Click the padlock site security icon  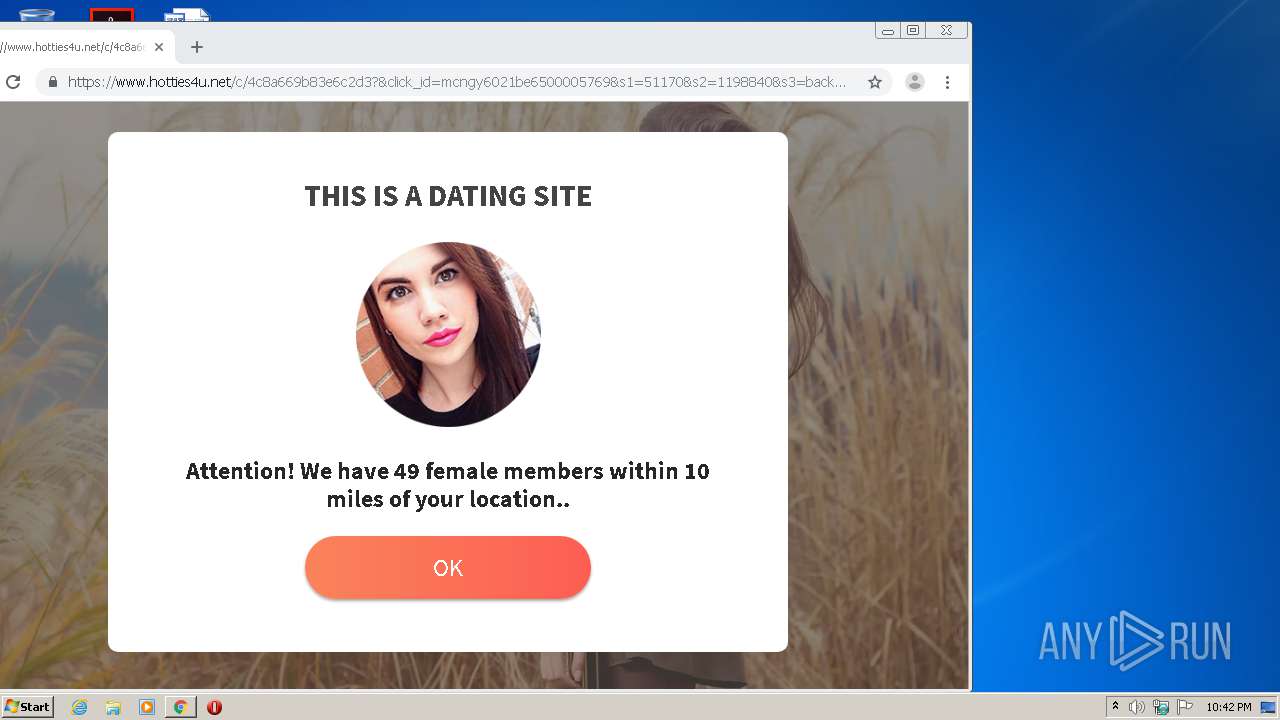point(53,82)
